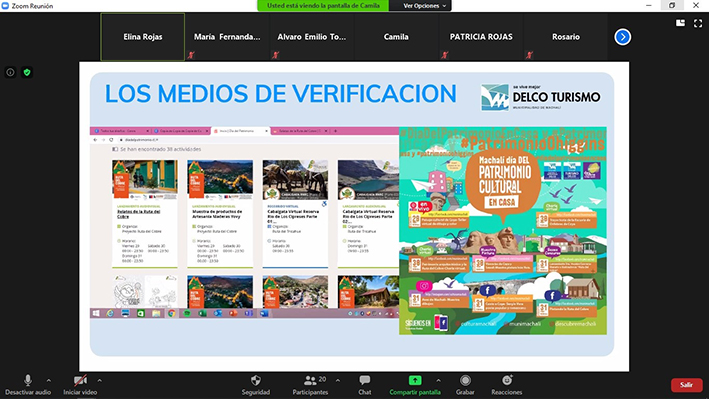Click the green Compartir pantalla icon
The image size is (709, 399).
click(x=415, y=380)
